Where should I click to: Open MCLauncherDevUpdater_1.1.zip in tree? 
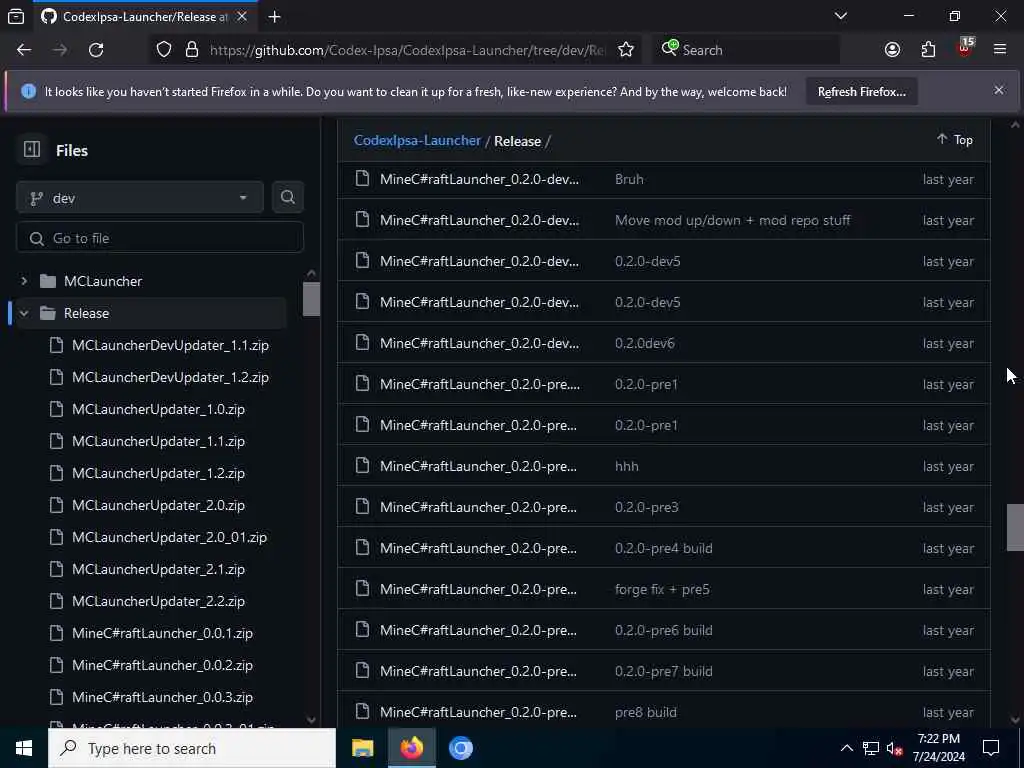pos(170,345)
